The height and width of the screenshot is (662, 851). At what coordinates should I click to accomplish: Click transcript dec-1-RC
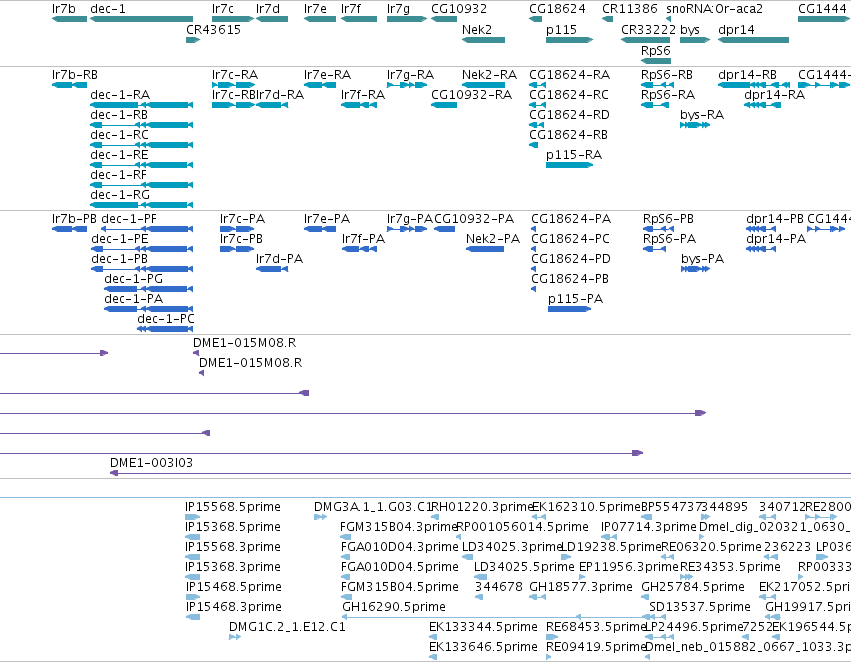click(141, 145)
